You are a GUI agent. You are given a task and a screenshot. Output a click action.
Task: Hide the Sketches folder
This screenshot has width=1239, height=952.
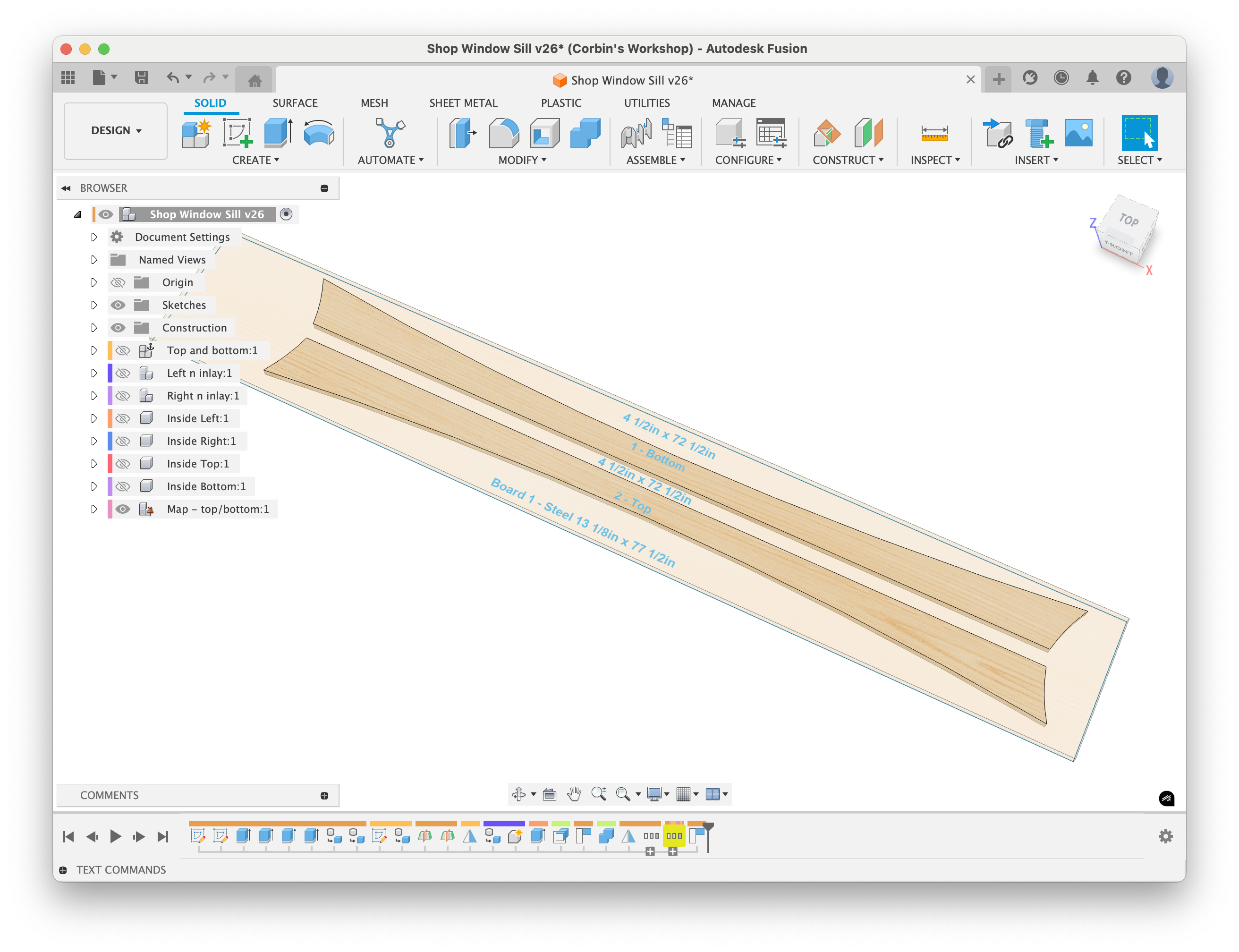(x=118, y=305)
